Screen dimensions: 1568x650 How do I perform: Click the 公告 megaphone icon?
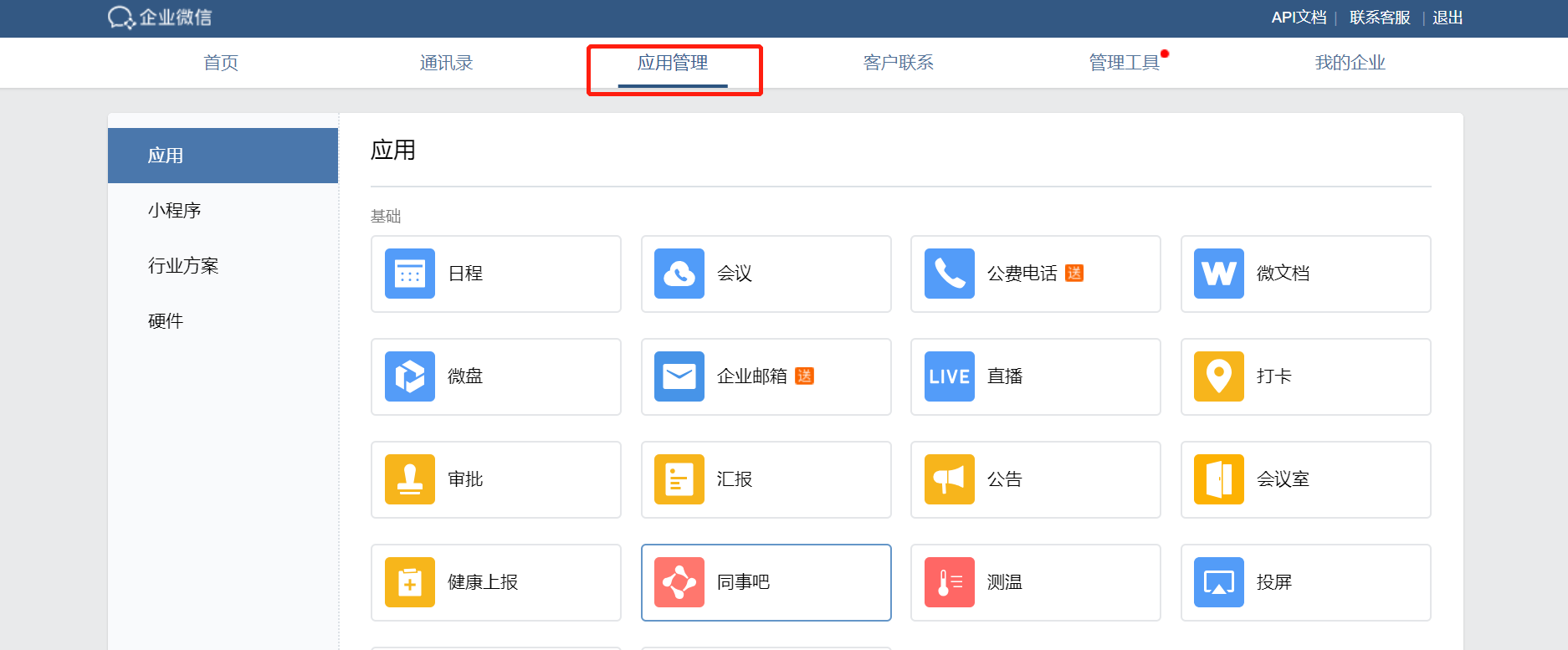pyautogui.click(x=950, y=479)
